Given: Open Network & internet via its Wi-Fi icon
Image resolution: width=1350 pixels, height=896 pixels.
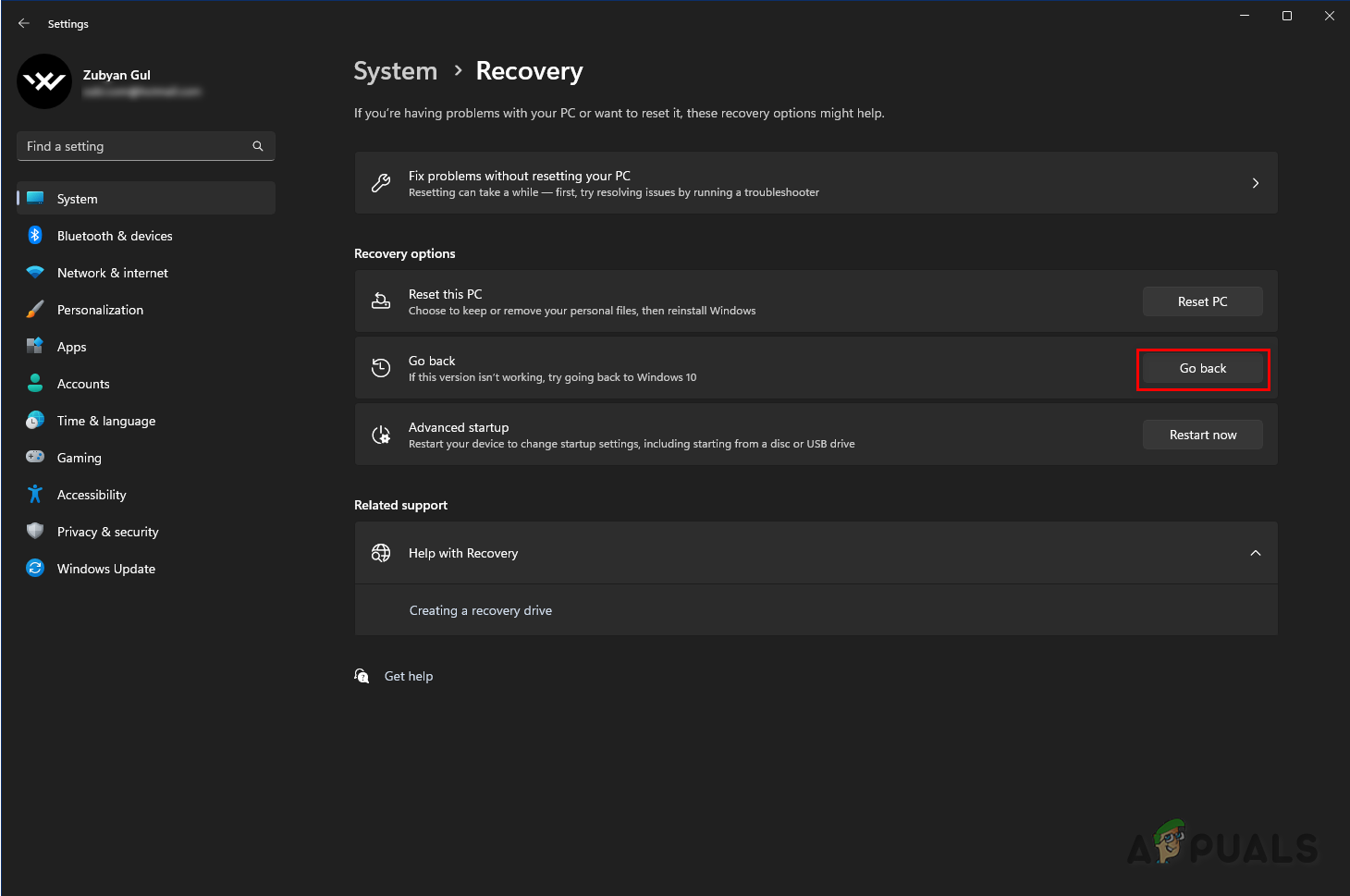Looking at the screenshot, I should click(35, 273).
